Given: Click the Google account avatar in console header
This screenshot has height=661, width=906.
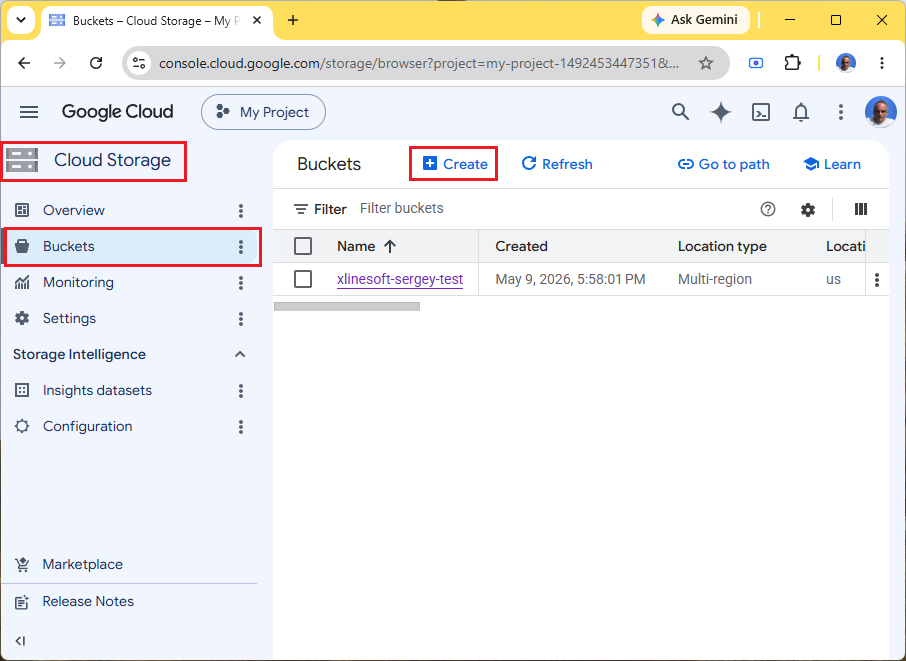Looking at the screenshot, I should 880,112.
